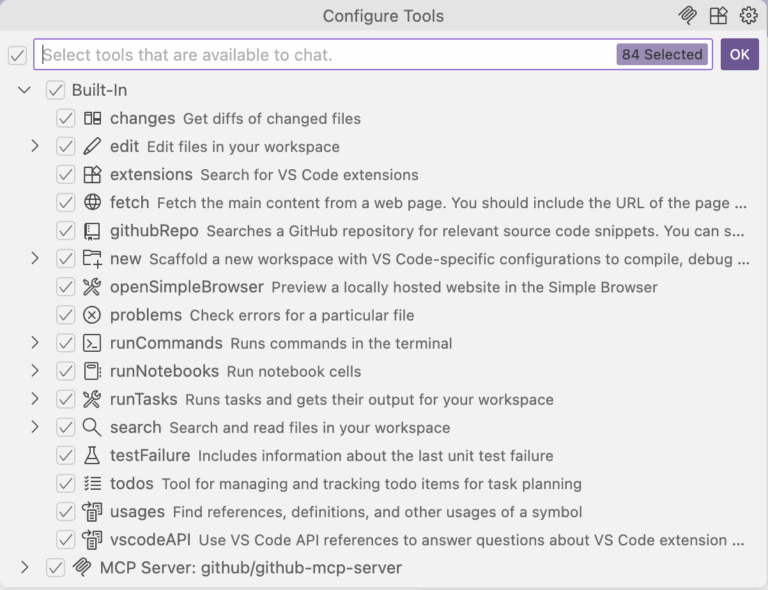The width and height of the screenshot is (768, 590).
Task: Toggle the select-all checkbox beside search field
Action: pos(17,55)
